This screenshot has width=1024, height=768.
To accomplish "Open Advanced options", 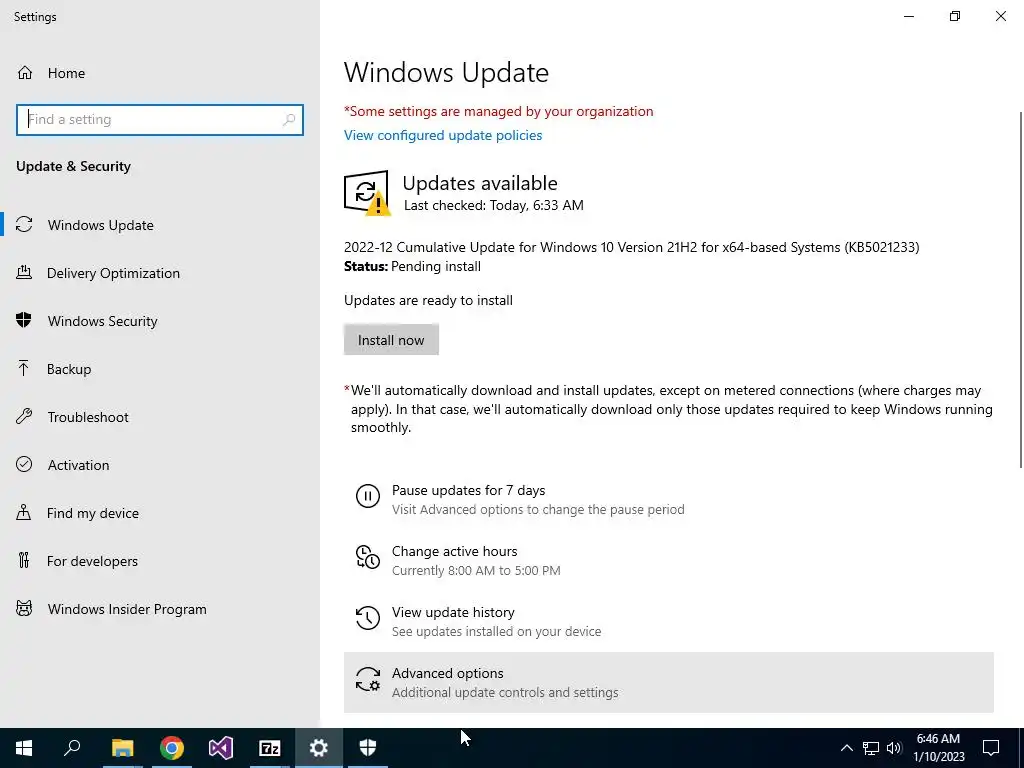I will click(x=669, y=682).
